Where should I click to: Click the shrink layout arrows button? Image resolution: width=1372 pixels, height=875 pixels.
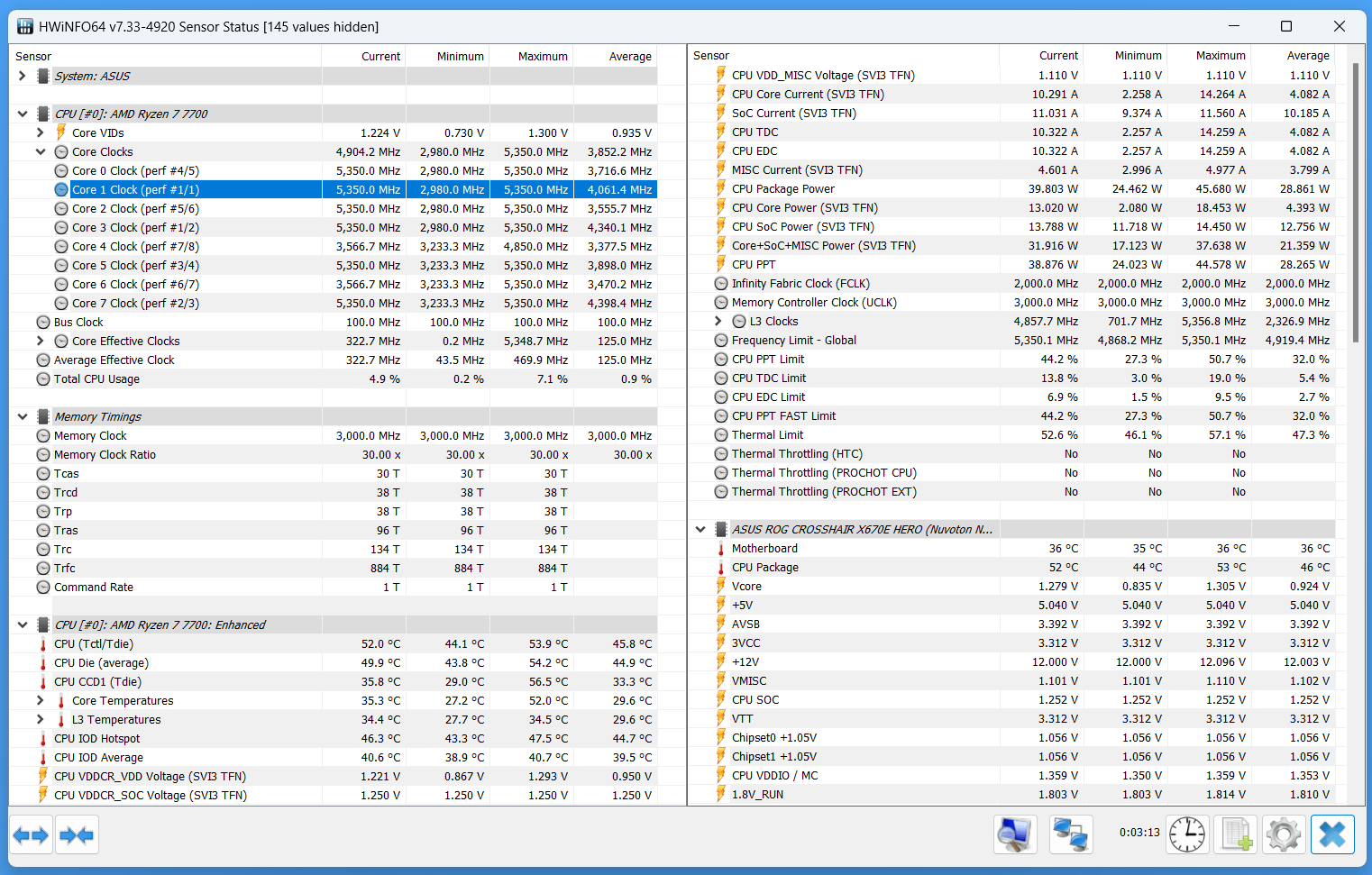pyautogui.click(x=77, y=834)
